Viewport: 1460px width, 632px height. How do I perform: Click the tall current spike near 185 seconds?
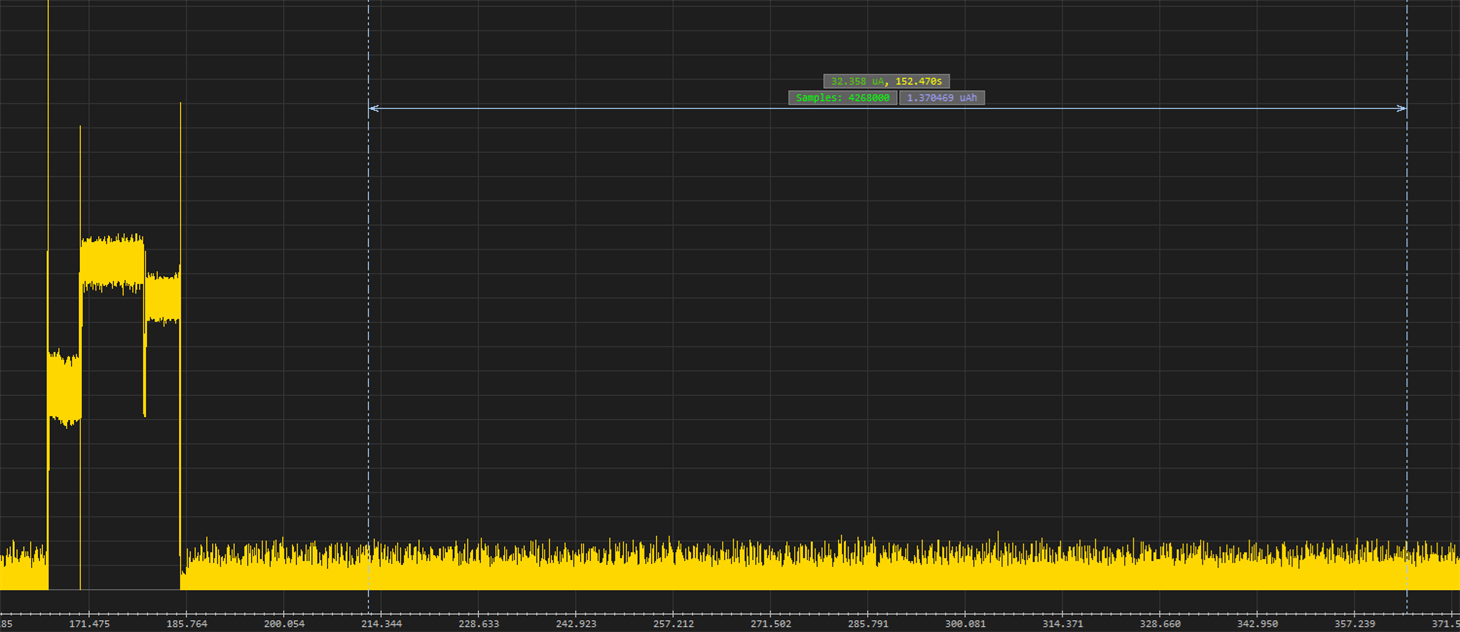(x=179, y=300)
